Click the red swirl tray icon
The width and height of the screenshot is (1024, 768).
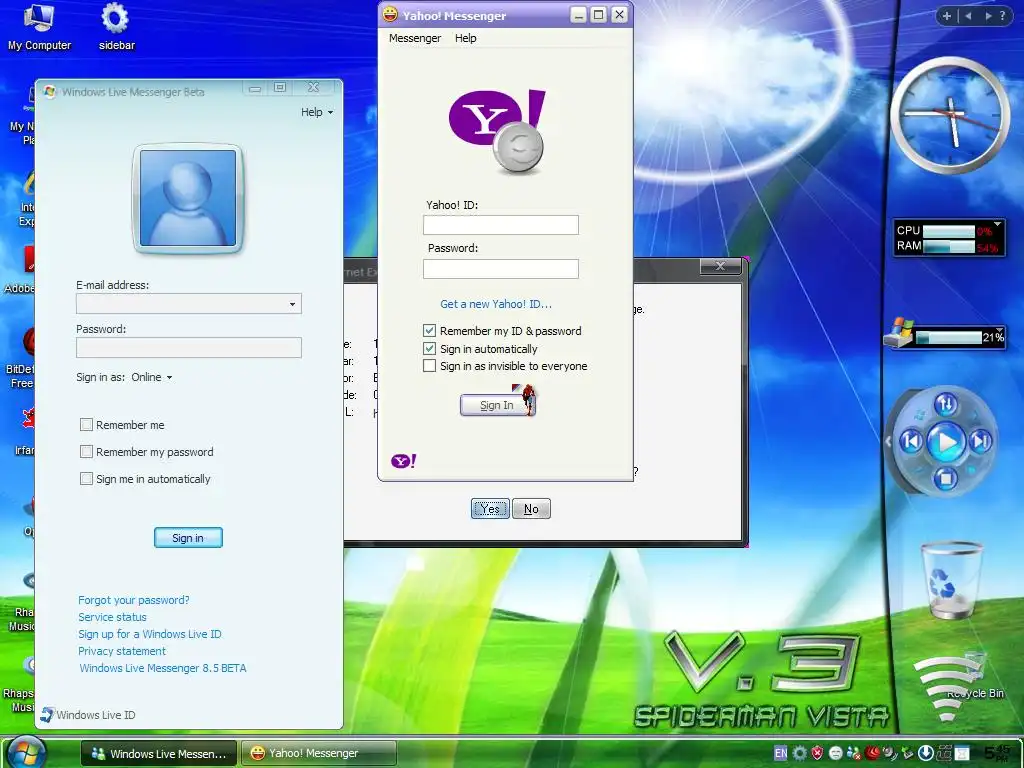(x=871, y=753)
